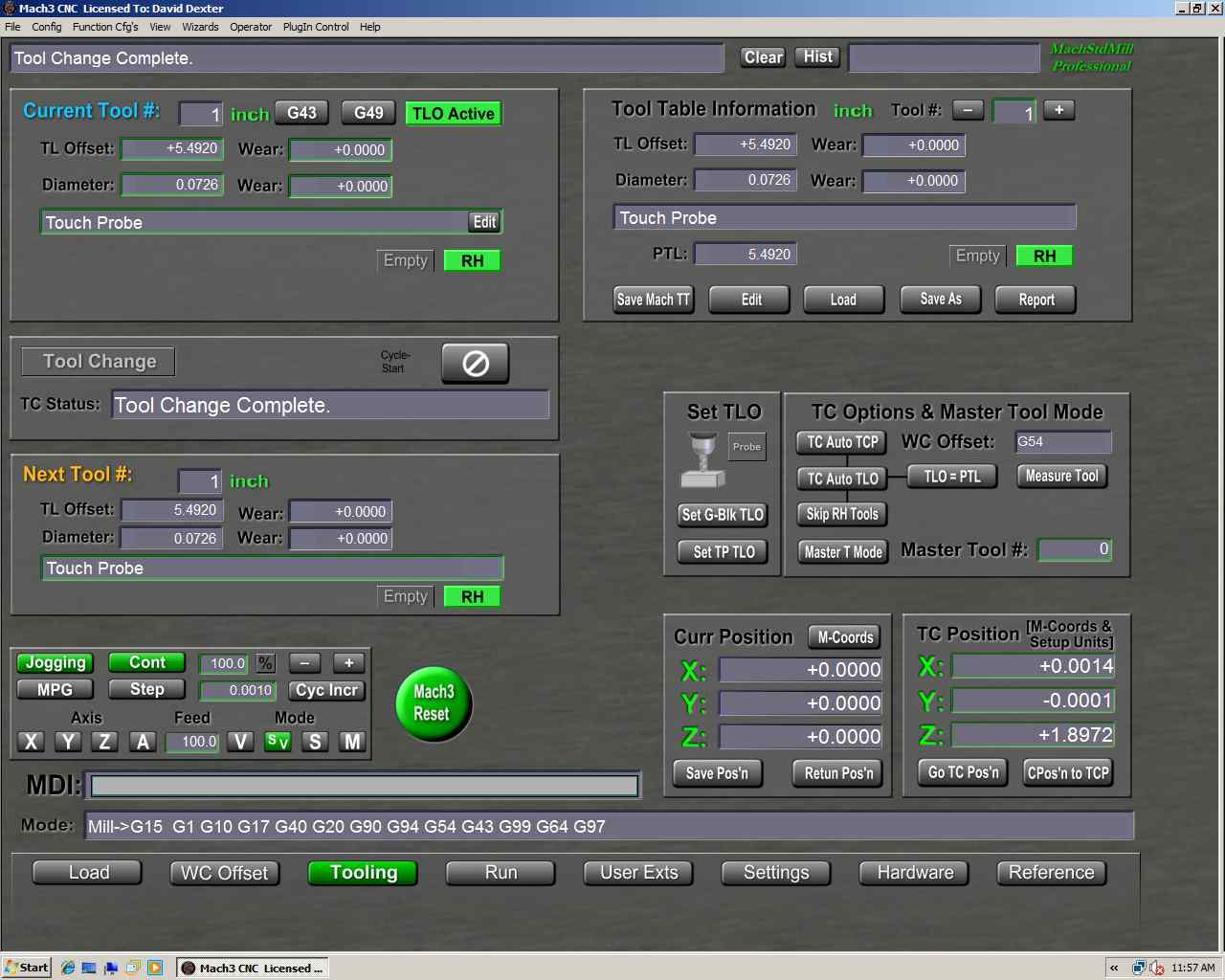Select the Z axis jog icon
The height and width of the screenshot is (980, 1225).
[104, 741]
